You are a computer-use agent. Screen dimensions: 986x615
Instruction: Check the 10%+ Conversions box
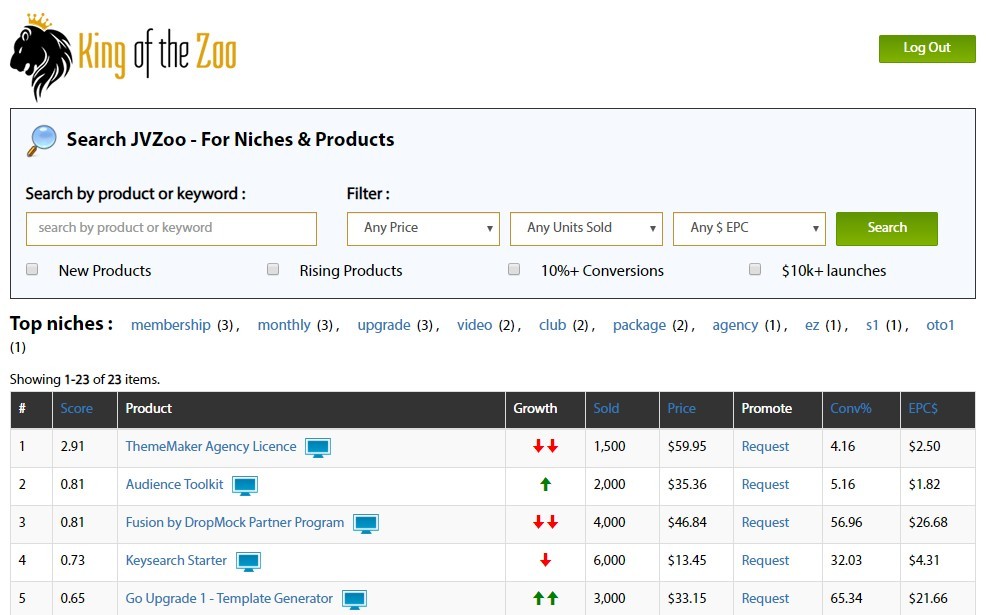pyautogui.click(x=514, y=269)
